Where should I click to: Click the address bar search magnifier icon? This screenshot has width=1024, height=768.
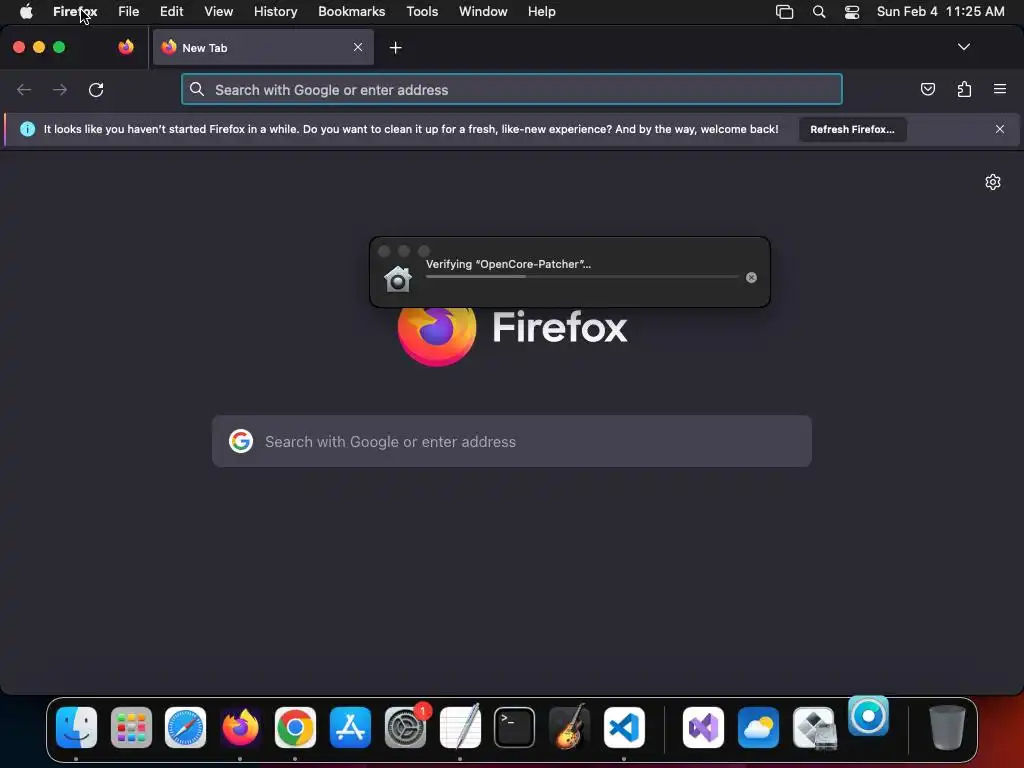pyautogui.click(x=197, y=89)
